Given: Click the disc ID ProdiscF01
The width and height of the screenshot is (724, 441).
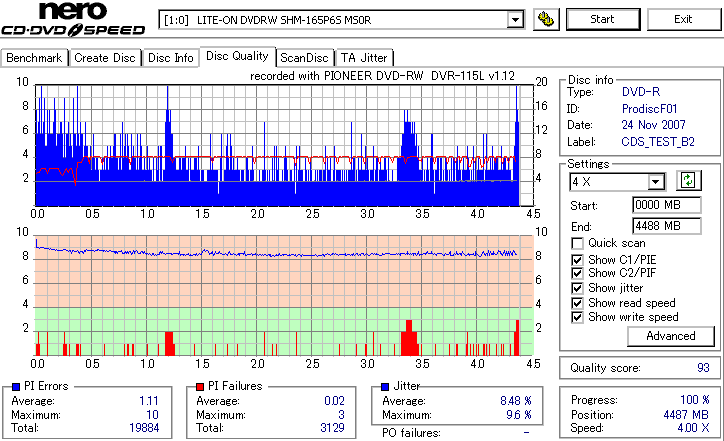Looking at the screenshot, I should 649,109.
